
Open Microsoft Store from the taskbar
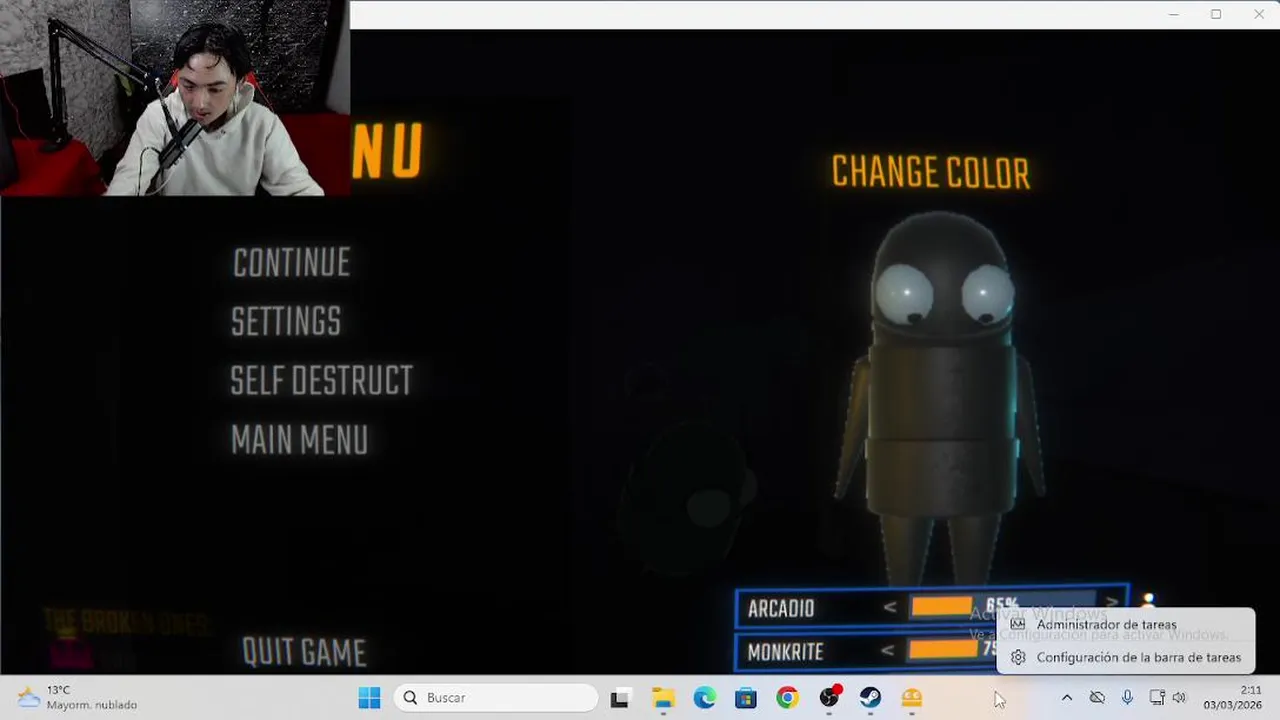click(746, 698)
